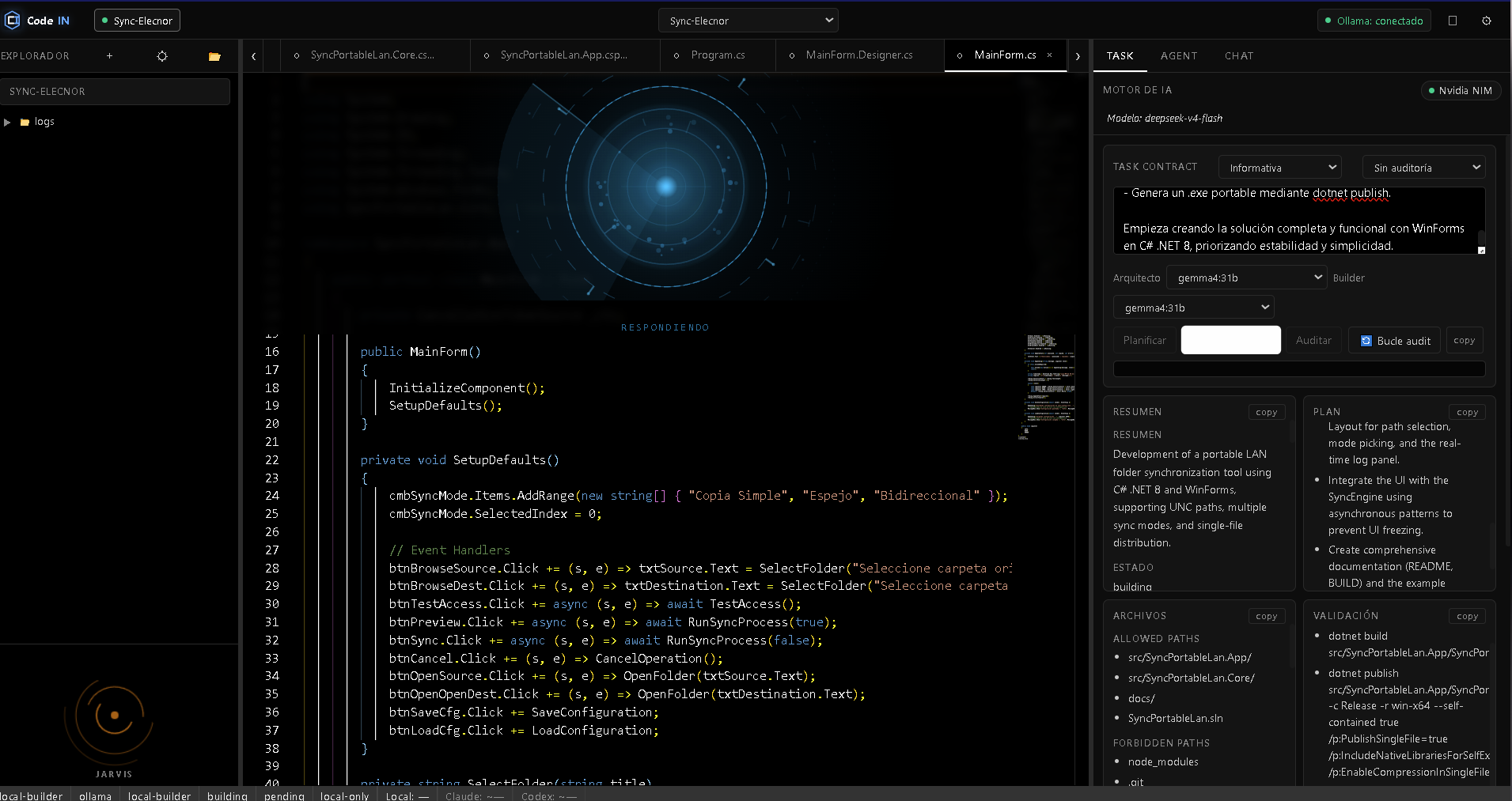The height and width of the screenshot is (801, 1512).
Task: Click inside the task contract text area
Action: (x=1299, y=221)
